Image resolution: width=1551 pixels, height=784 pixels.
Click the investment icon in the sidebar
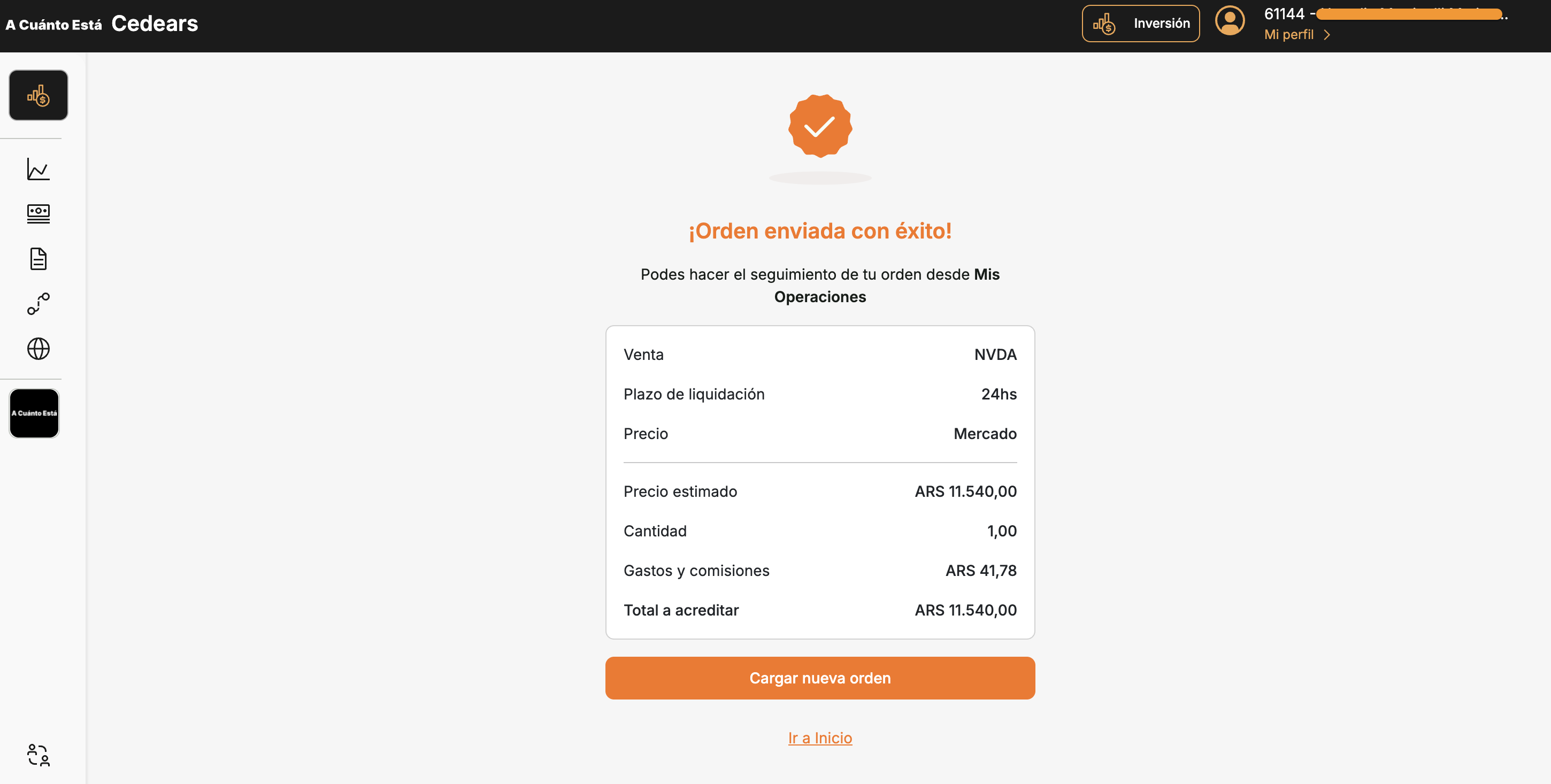38,95
